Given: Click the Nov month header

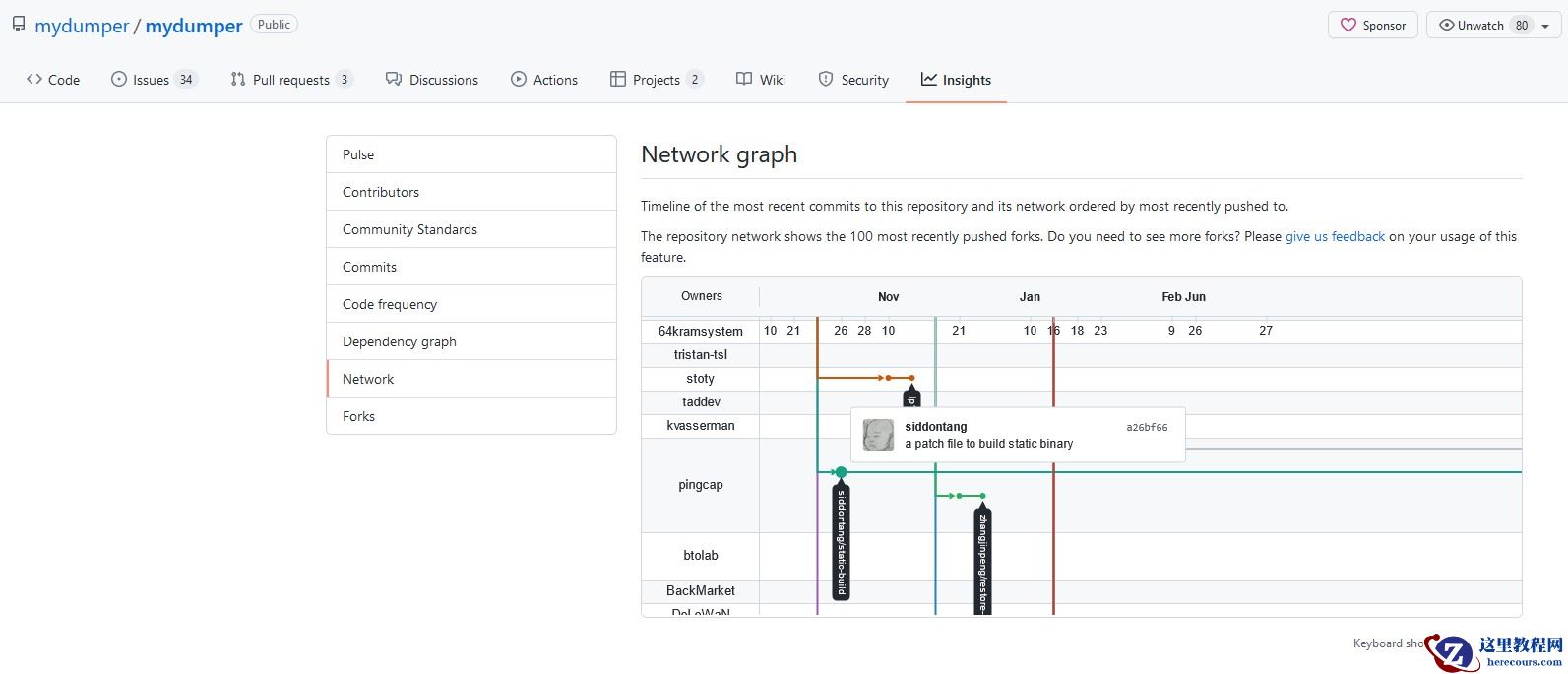Looking at the screenshot, I should (x=888, y=297).
